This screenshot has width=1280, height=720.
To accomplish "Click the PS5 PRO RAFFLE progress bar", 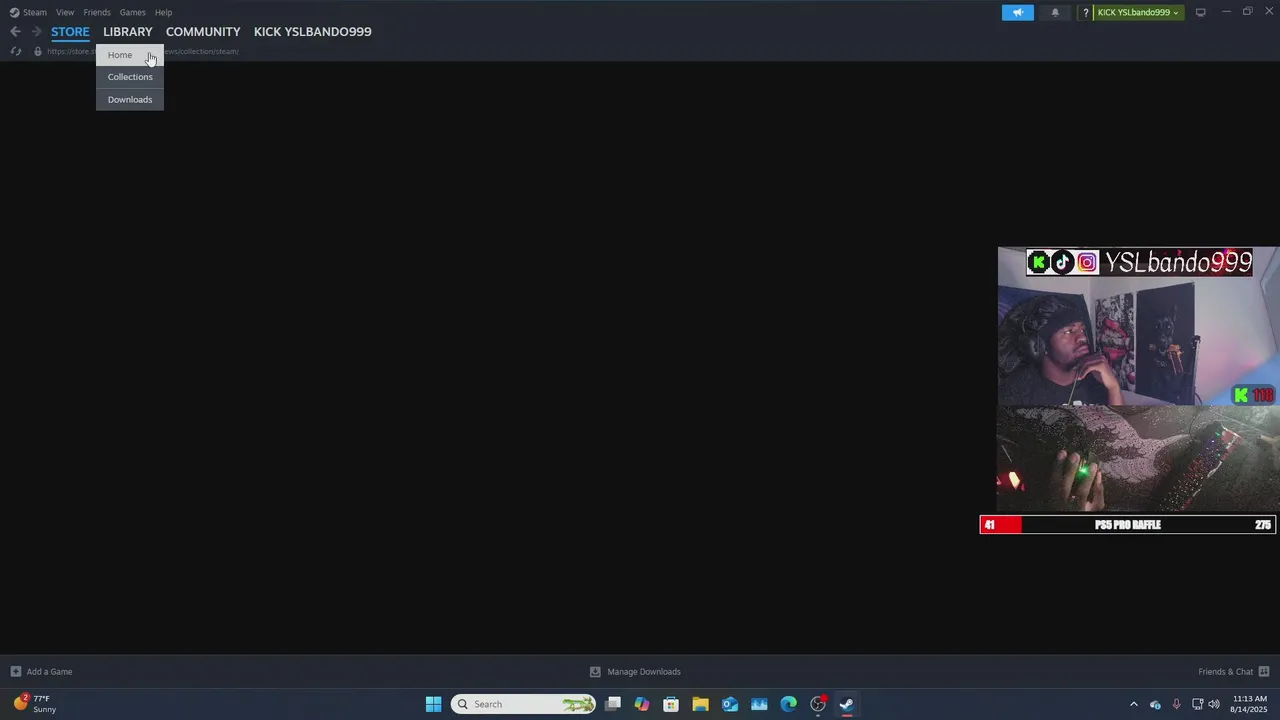I will pyautogui.click(x=1128, y=525).
